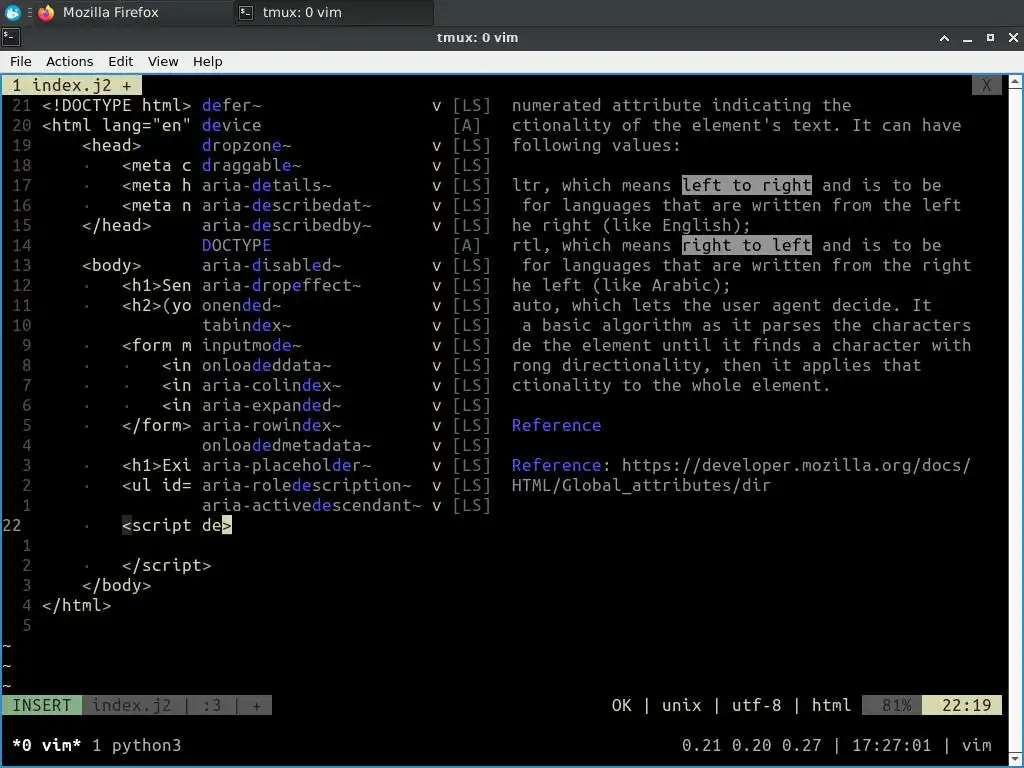
Task: Select 'aria-roledescription~' completion item
Action: point(306,485)
